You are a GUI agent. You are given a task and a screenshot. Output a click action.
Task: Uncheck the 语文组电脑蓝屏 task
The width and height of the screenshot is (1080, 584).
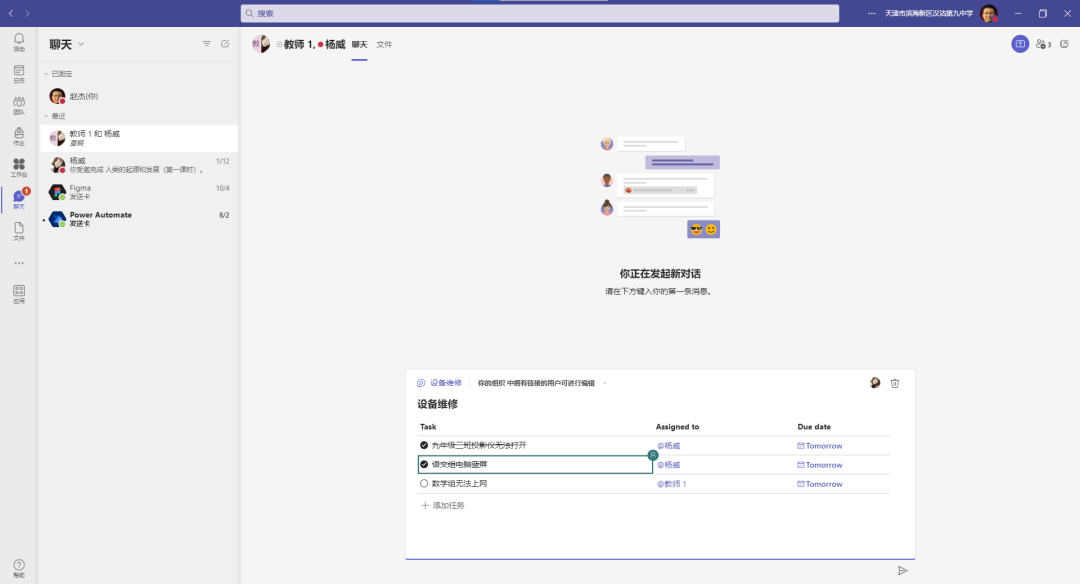(426, 464)
